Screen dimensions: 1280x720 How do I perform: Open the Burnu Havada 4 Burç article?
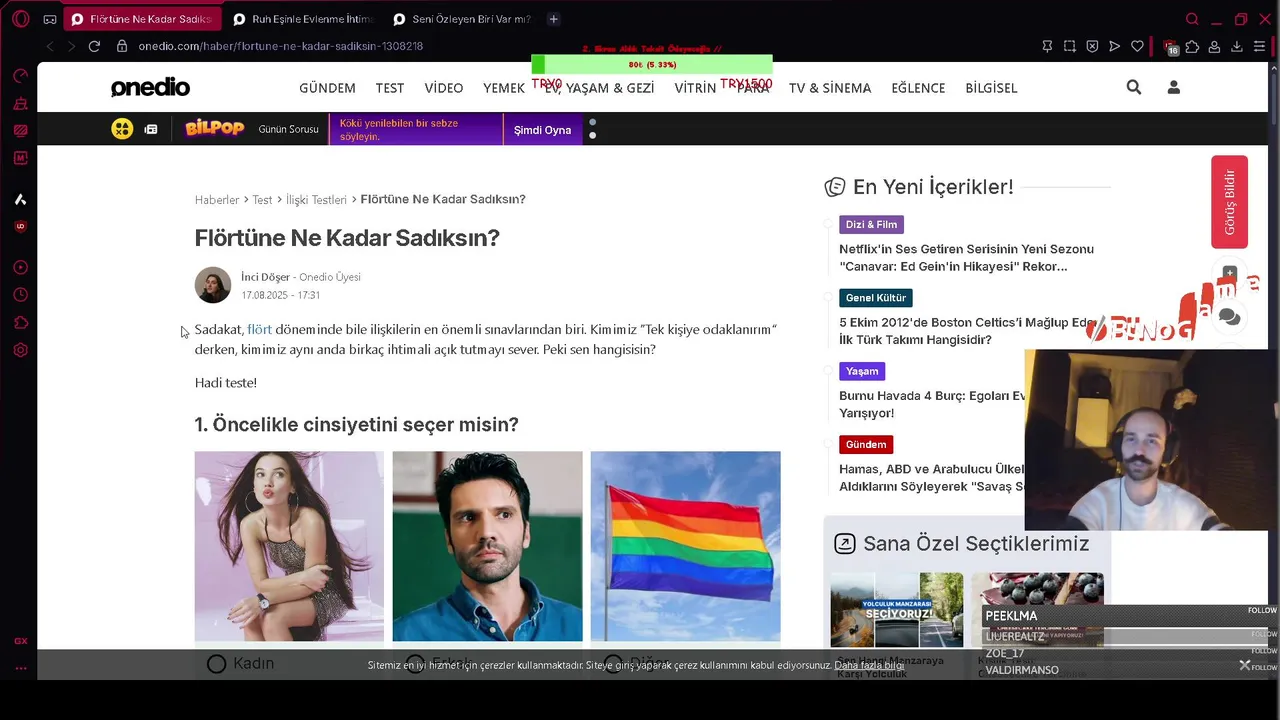(932, 404)
